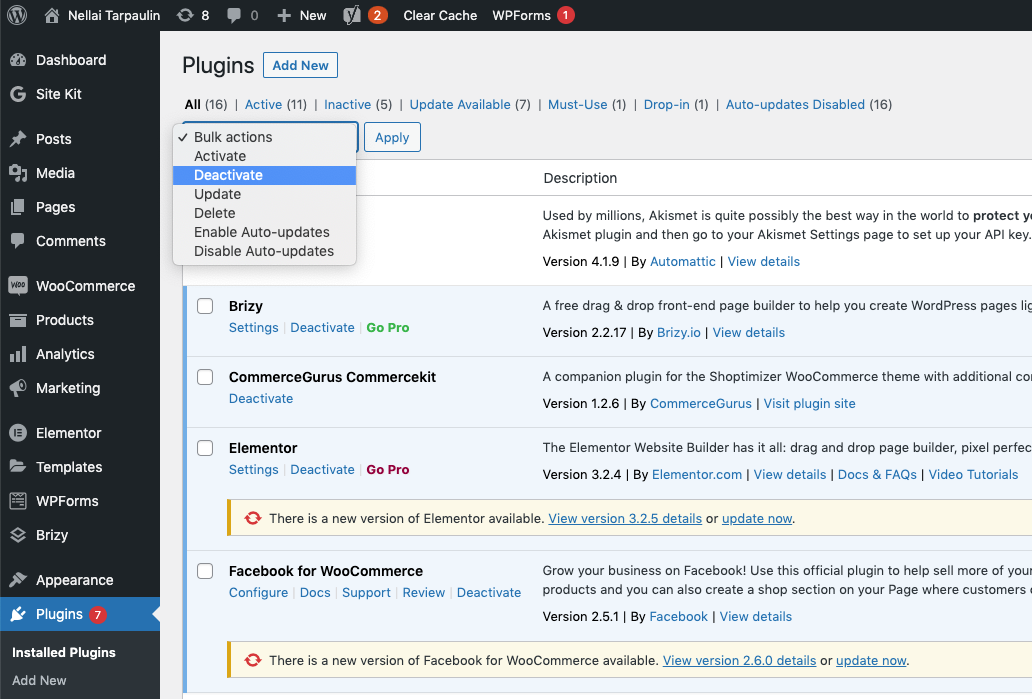The height and width of the screenshot is (699, 1032).
Task: Deactivate CommerceGurus Commercekit plugin
Action: click(x=261, y=399)
